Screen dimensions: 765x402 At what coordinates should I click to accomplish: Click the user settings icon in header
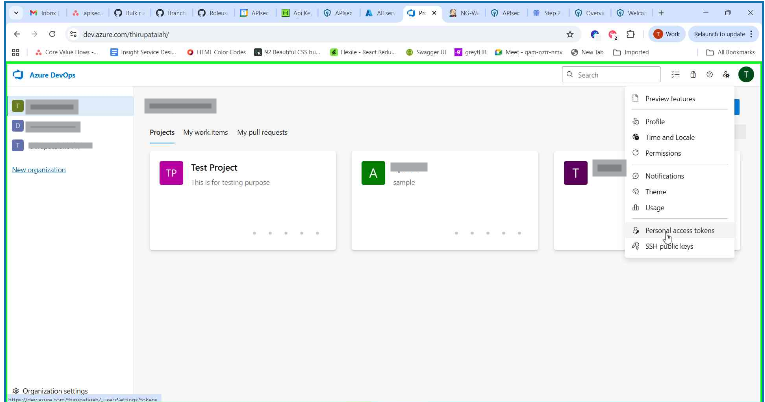click(x=725, y=74)
